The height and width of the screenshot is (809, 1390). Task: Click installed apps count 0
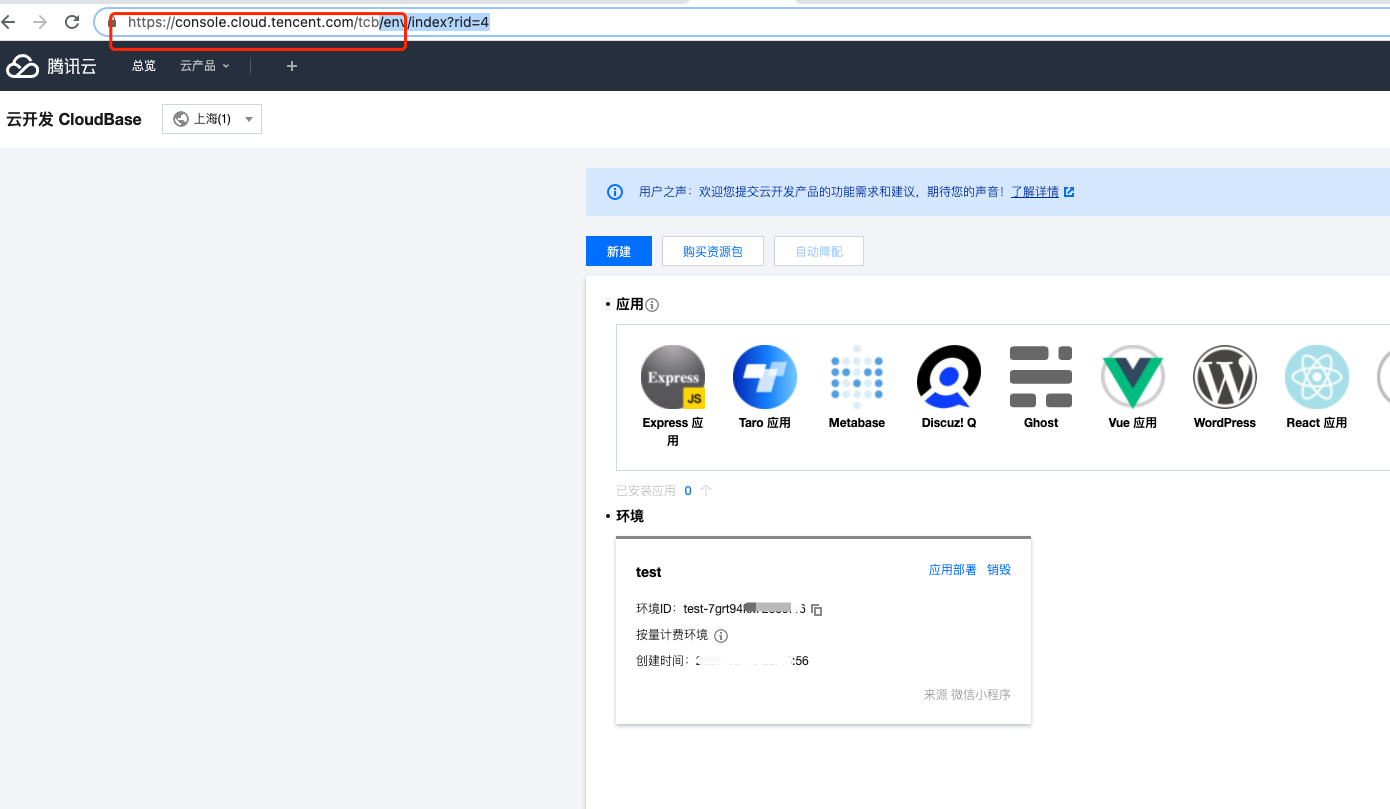click(x=688, y=491)
